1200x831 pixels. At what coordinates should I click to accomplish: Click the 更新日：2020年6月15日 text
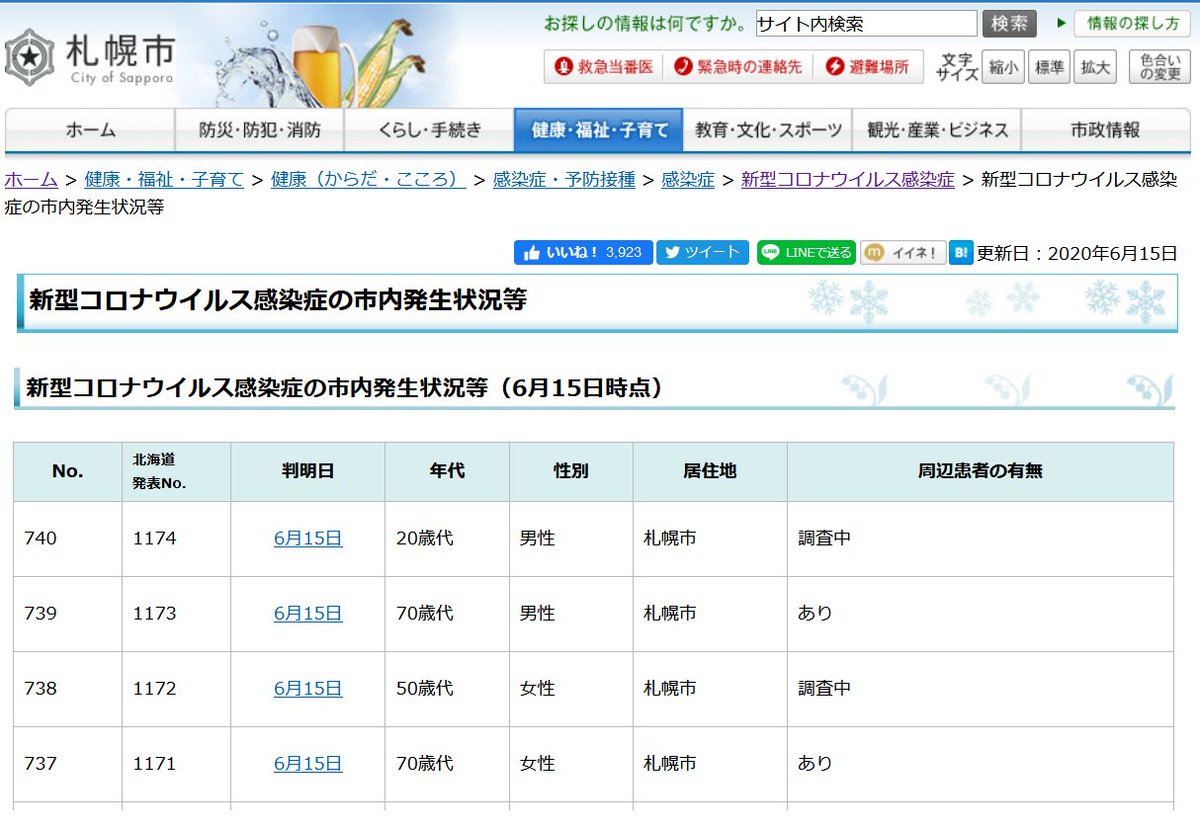[x=1077, y=253]
